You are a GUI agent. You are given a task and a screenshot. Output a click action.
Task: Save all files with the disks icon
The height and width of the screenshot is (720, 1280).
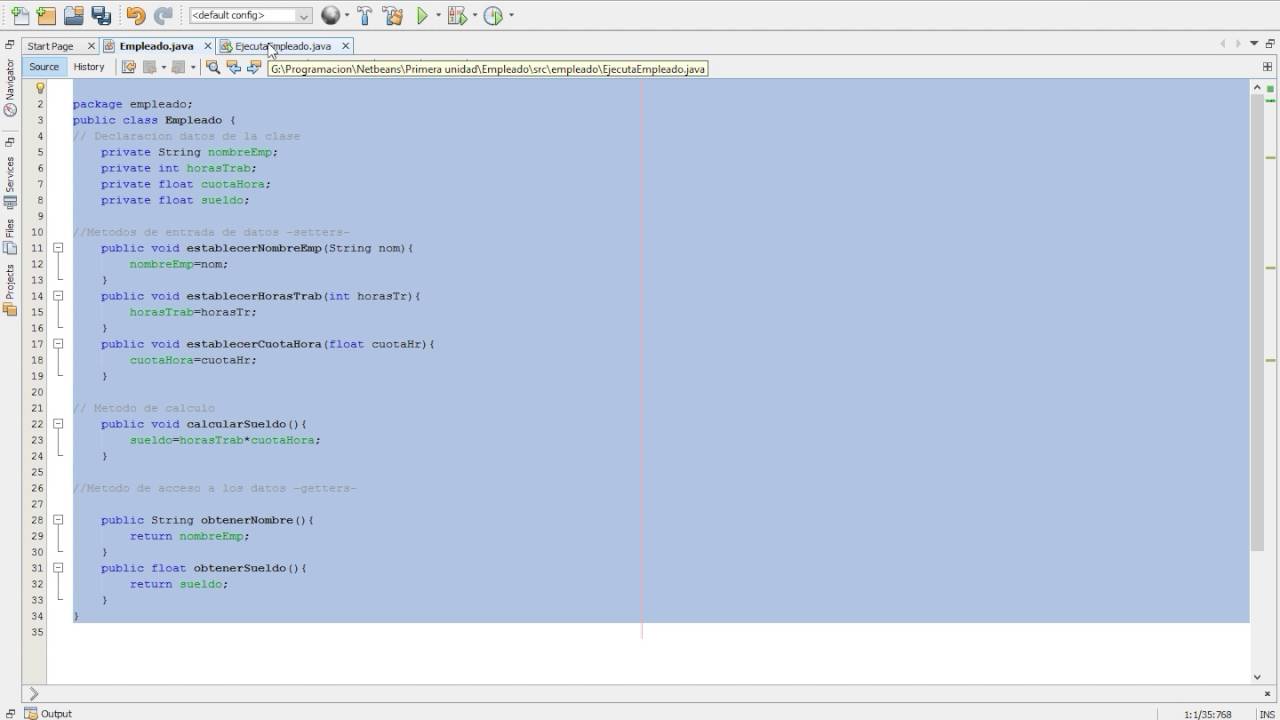[101, 15]
